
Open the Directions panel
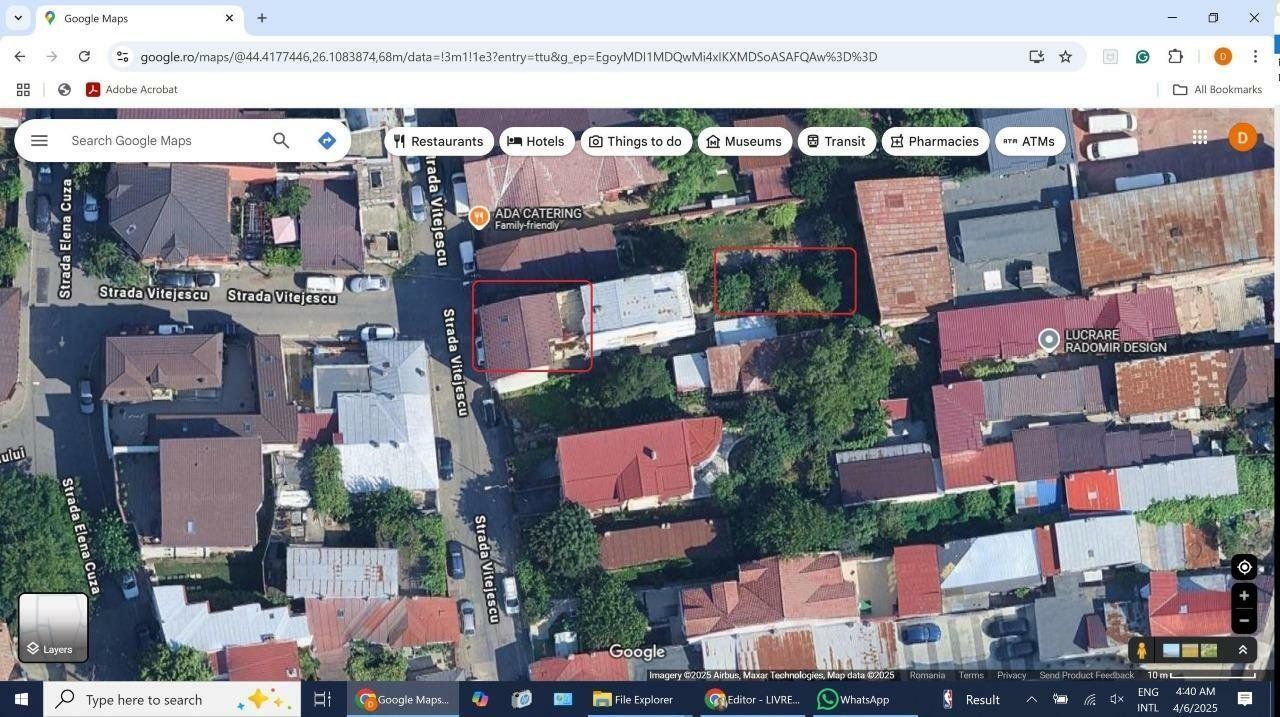326,140
